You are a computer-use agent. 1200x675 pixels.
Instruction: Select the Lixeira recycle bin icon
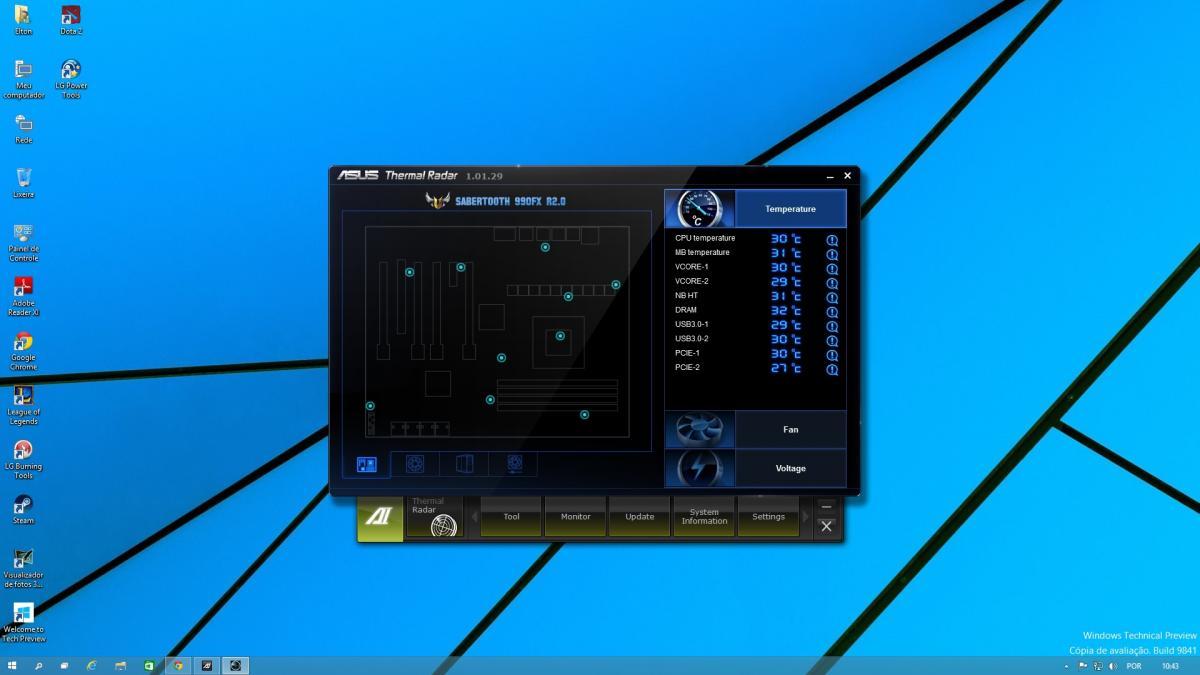click(x=23, y=183)
